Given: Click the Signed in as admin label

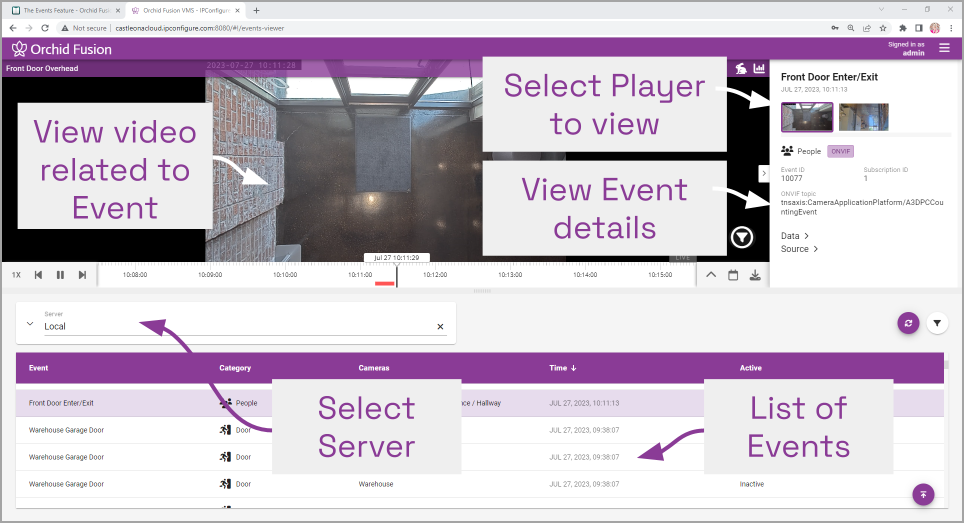Looking at the screenshot, I should tap(906, 49).
